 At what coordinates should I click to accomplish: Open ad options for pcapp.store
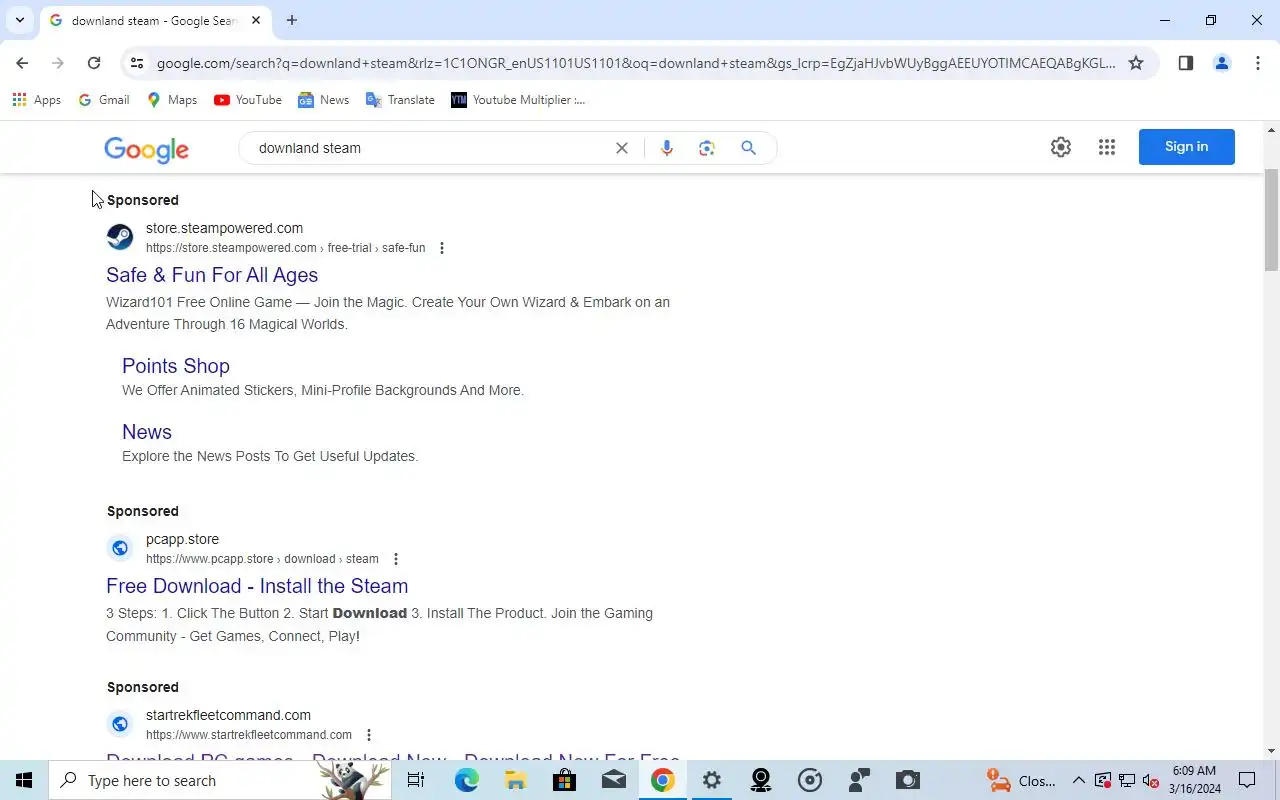396,559
